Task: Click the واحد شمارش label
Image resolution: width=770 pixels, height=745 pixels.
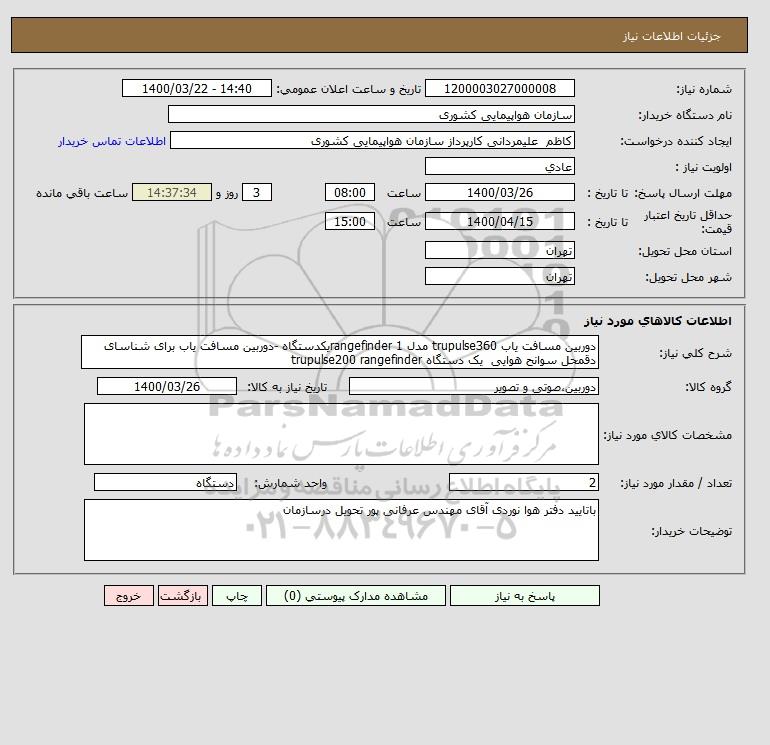Action: [290, 484]
